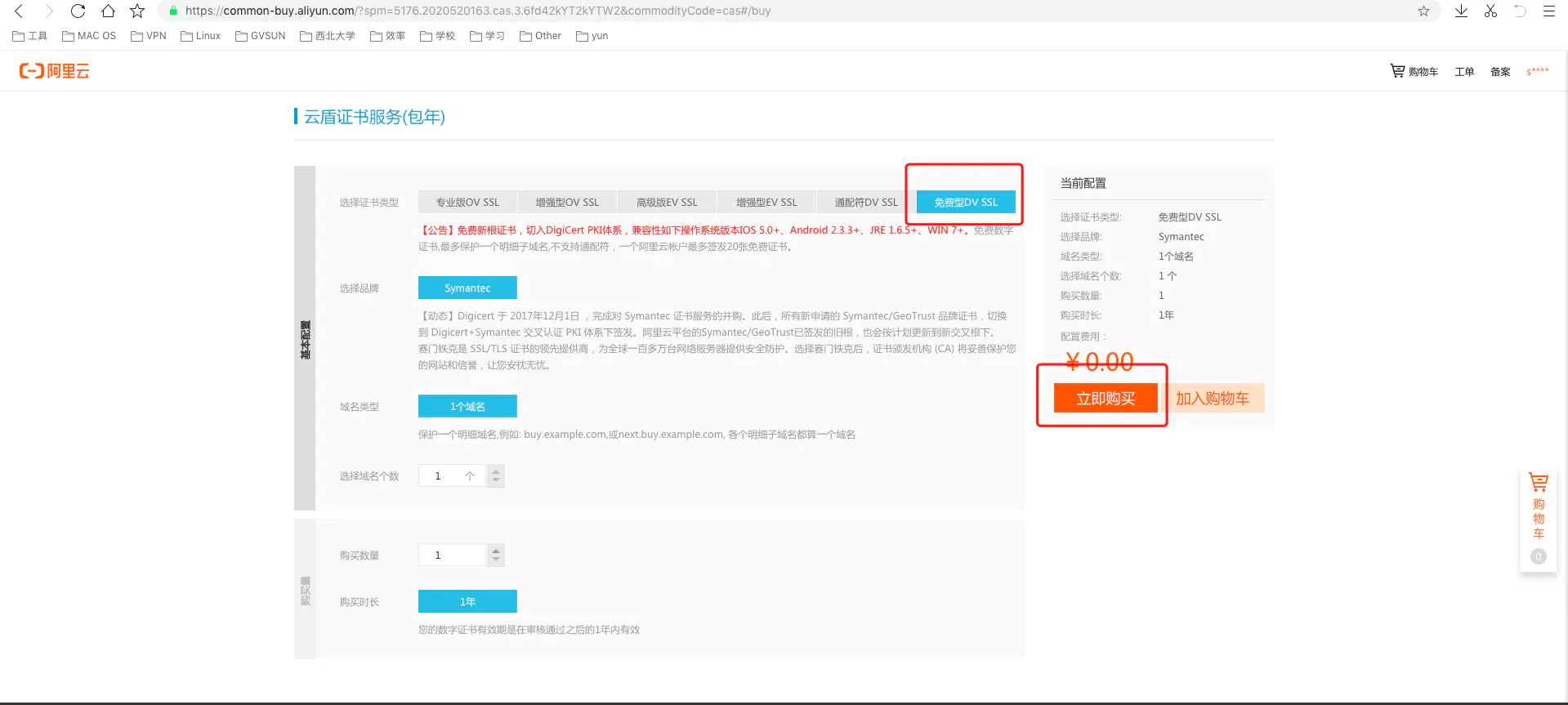
Task: Open the 备案 link in the header
Action: (1500, 72)
